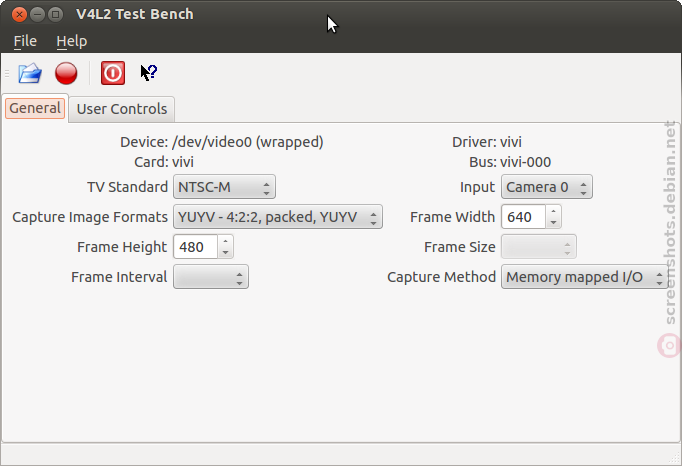Click the Driver: vivi text
Screen dimensions: 682x466
[x=487, y=142]
